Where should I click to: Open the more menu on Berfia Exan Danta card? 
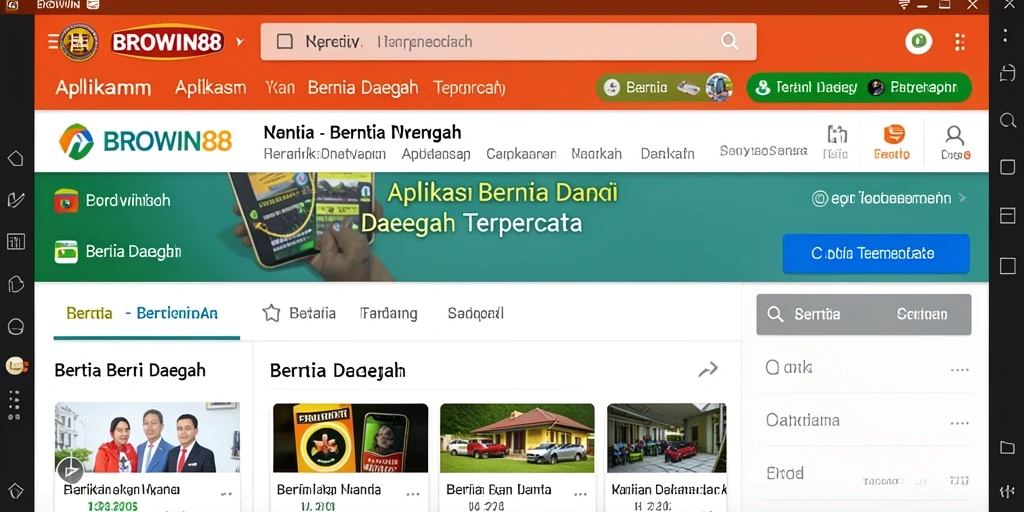581,494
